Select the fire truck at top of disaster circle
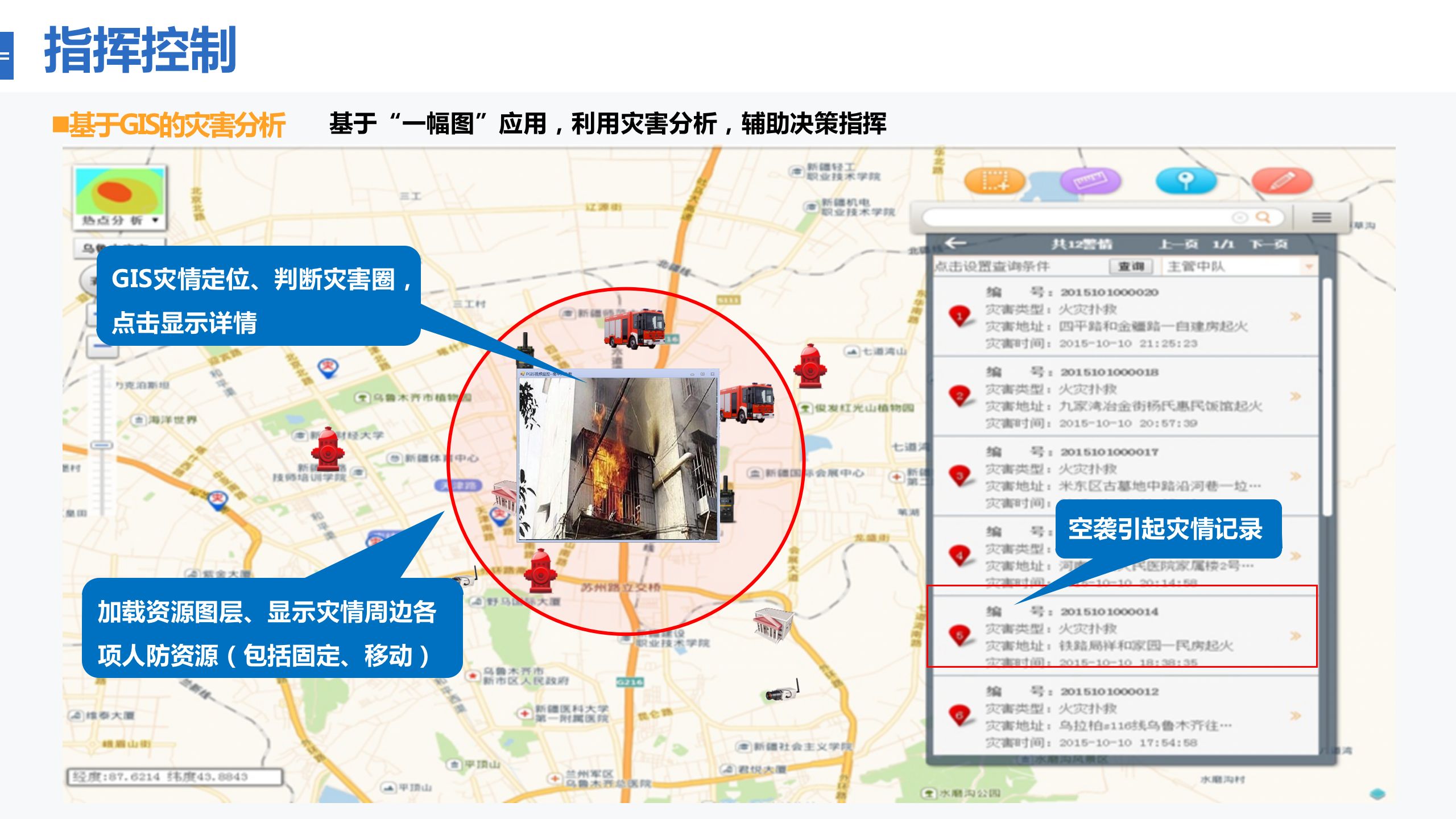This screenshot has width=1456, height=819. click(634, 328)
